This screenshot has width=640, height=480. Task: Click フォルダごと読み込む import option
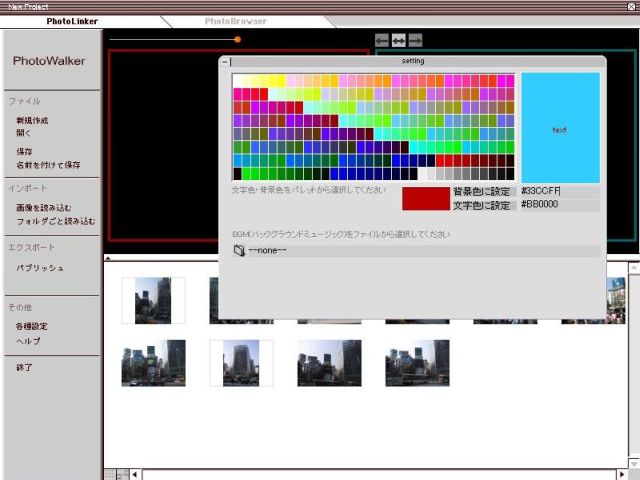(x=56, y=221)
